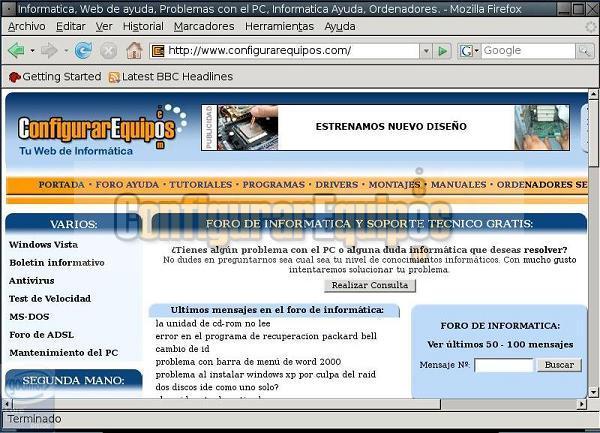Open the Back history dropdown arrow
600x433 pixels.
tap(33, 50)
